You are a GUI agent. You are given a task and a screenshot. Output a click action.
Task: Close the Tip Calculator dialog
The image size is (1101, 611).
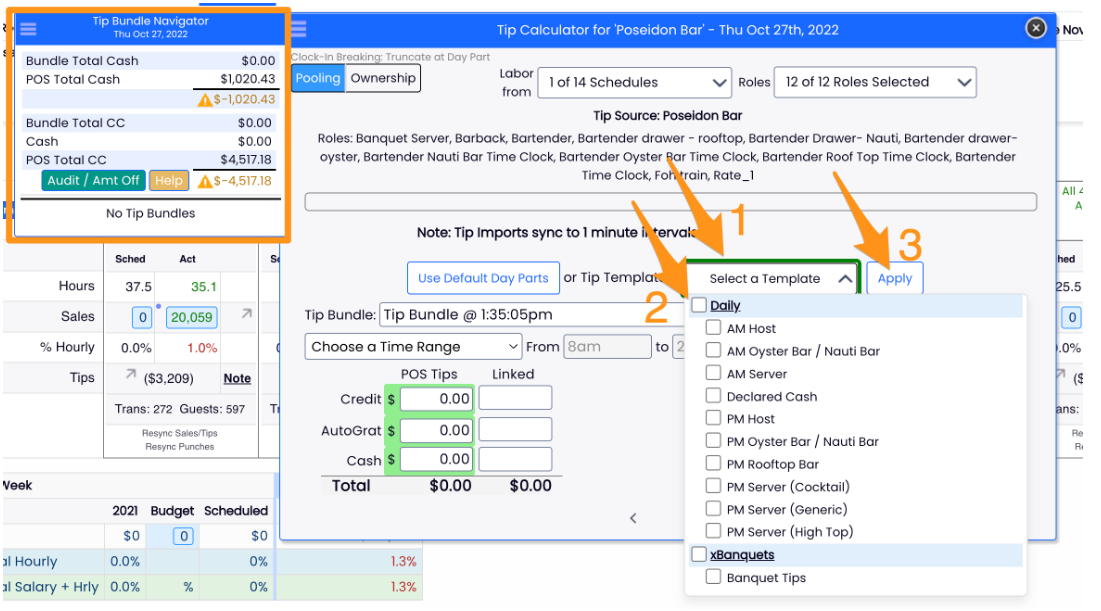click(x=1036, y=28)
